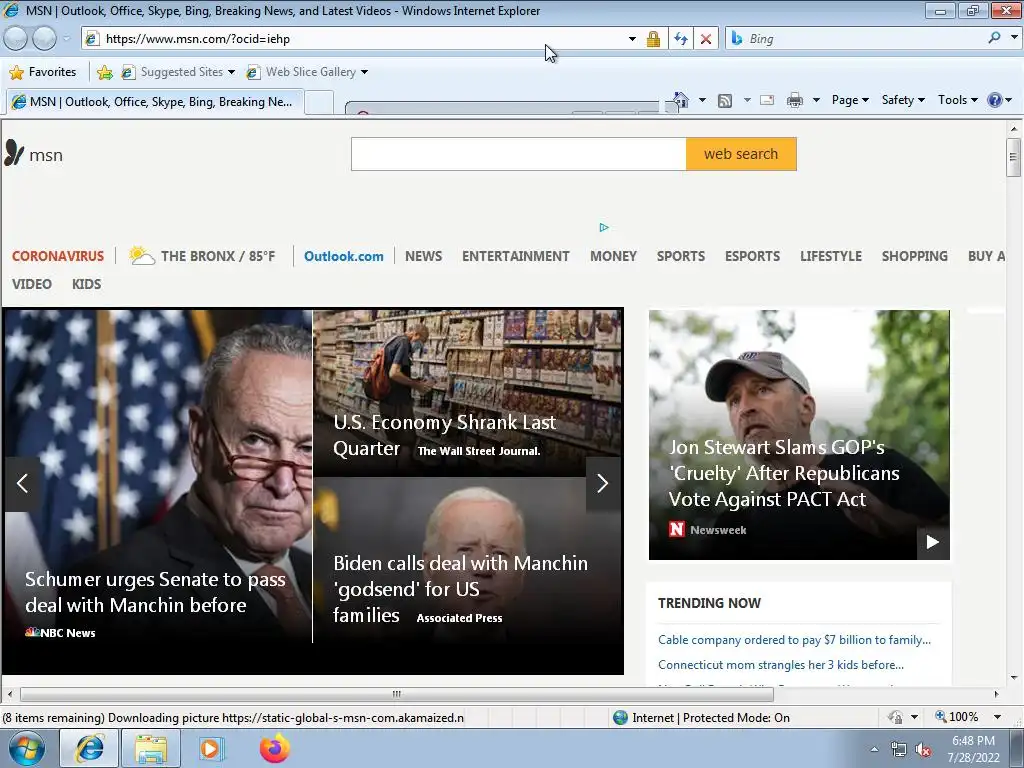The width and height of the screenshot is (1024, 768).
Task: Click the Protected Mode status globe
Action: point(620,718)
